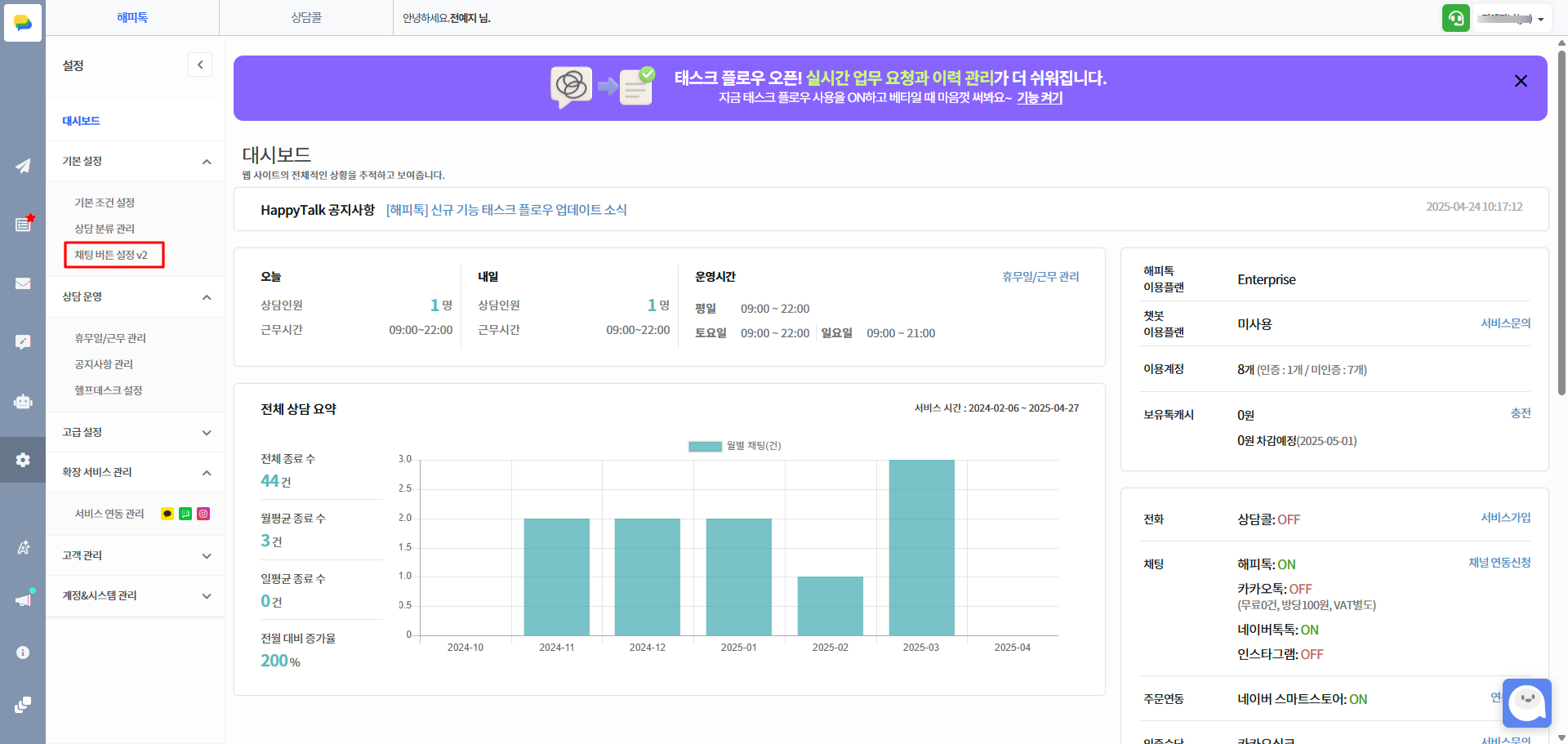
Task: Open 상담 분류 관리 menu item
Action: tap(105, 229)
